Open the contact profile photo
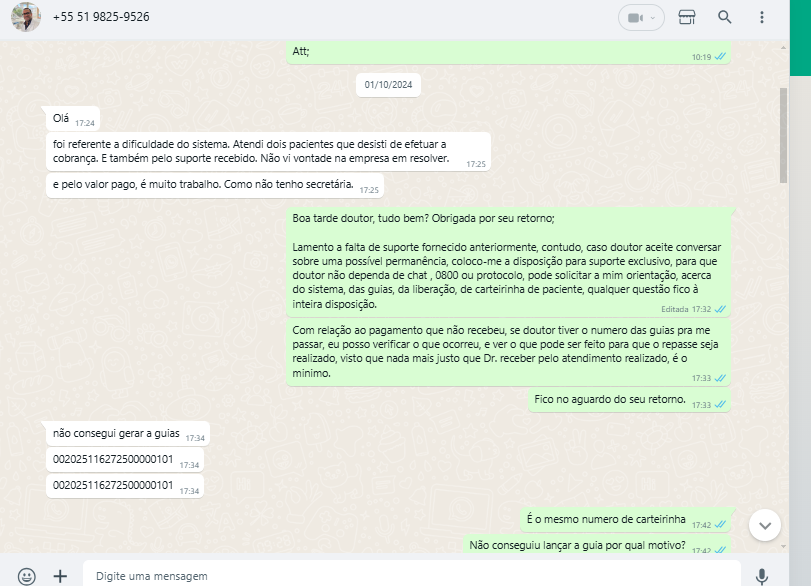Screen dimensions: 811x586 click(25, 17)
